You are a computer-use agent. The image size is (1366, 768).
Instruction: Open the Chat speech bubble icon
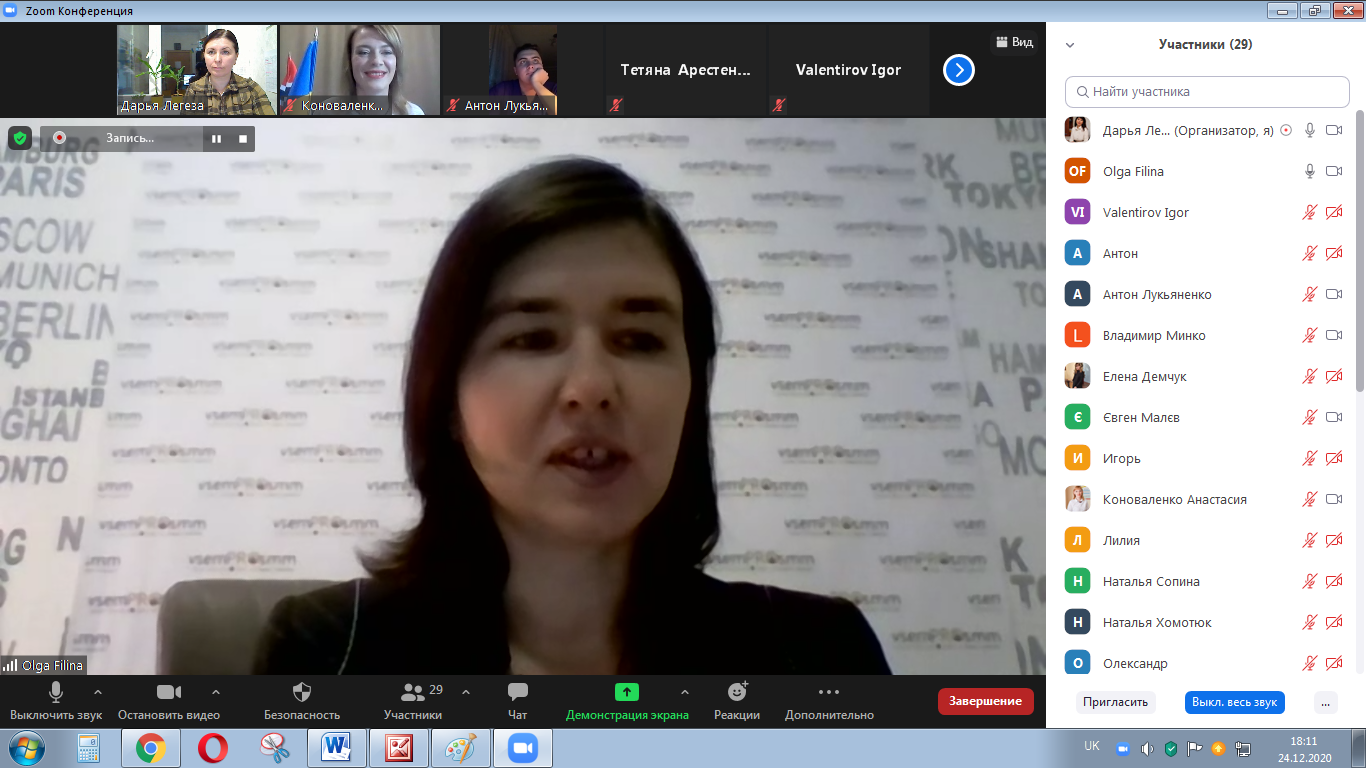517,692
